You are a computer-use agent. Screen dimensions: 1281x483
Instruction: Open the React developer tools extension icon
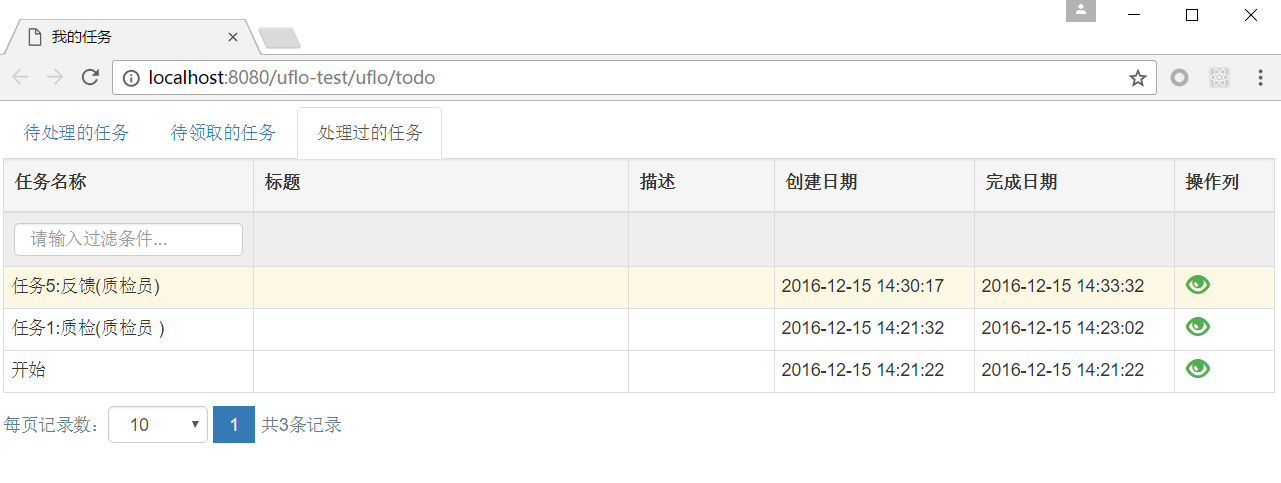pyautogui.click(x=1218, y=78)
